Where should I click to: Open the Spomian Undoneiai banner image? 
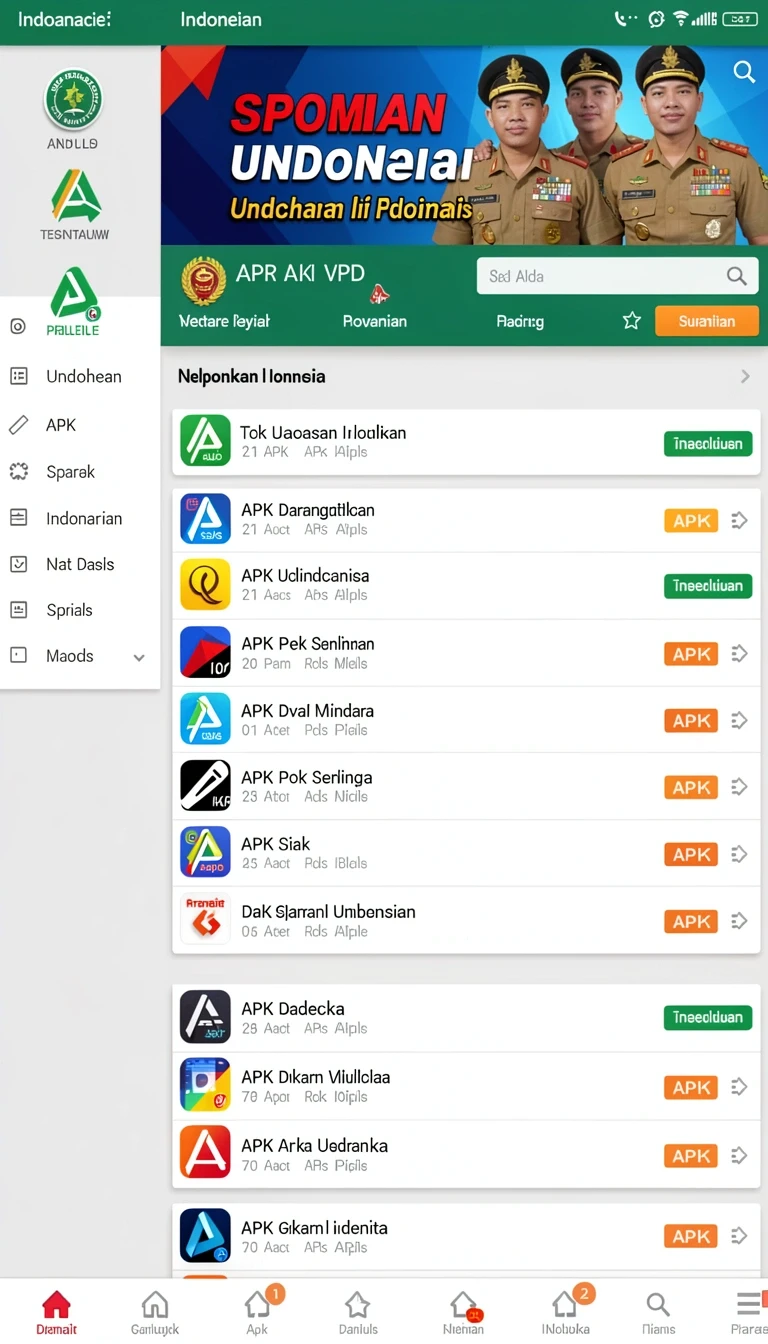coord(464,145)
